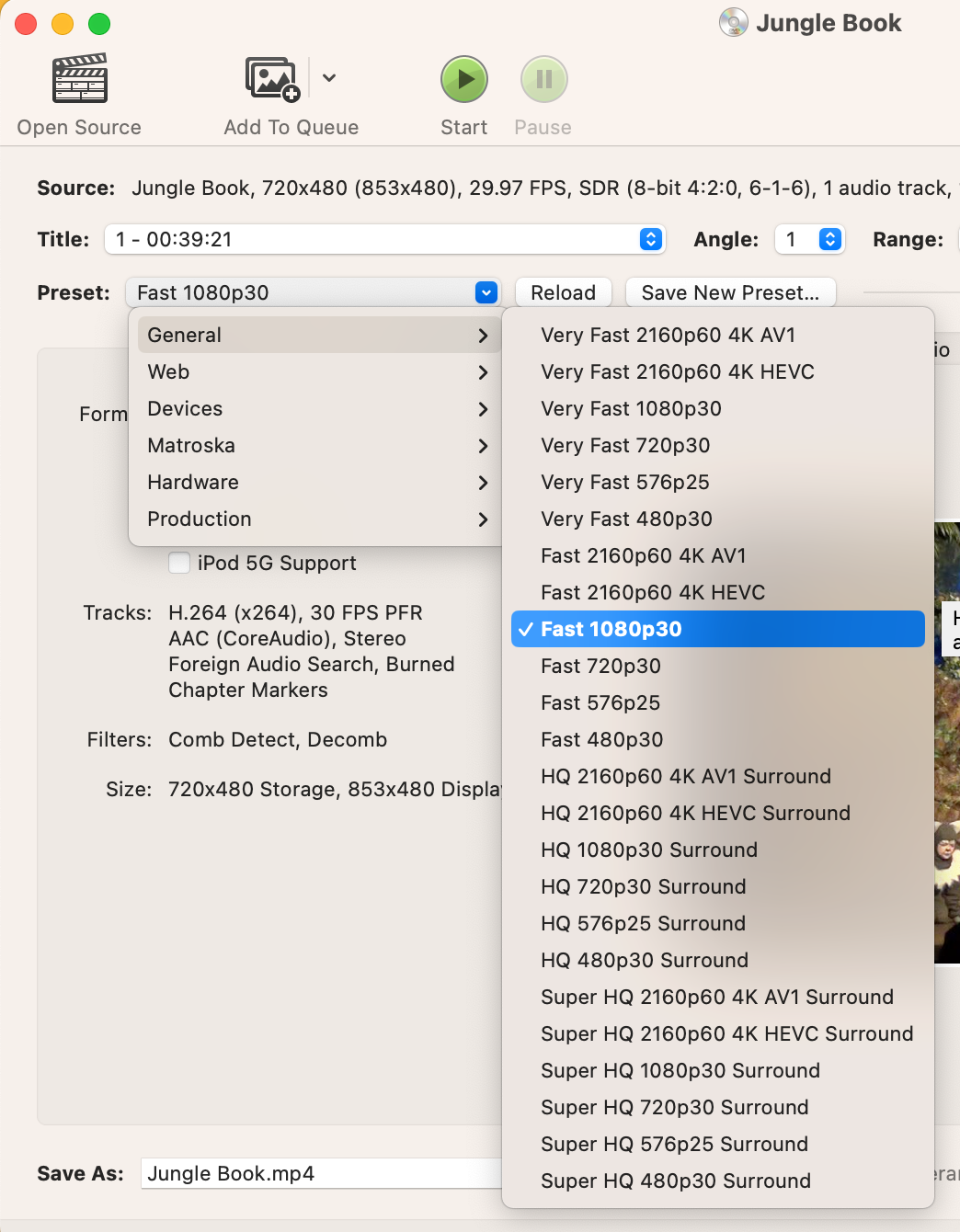The height and width of the screenshot is (1232, 960).
Task: Select Super HQ 576p25 Surround preset
Action: pos(718,1144)
